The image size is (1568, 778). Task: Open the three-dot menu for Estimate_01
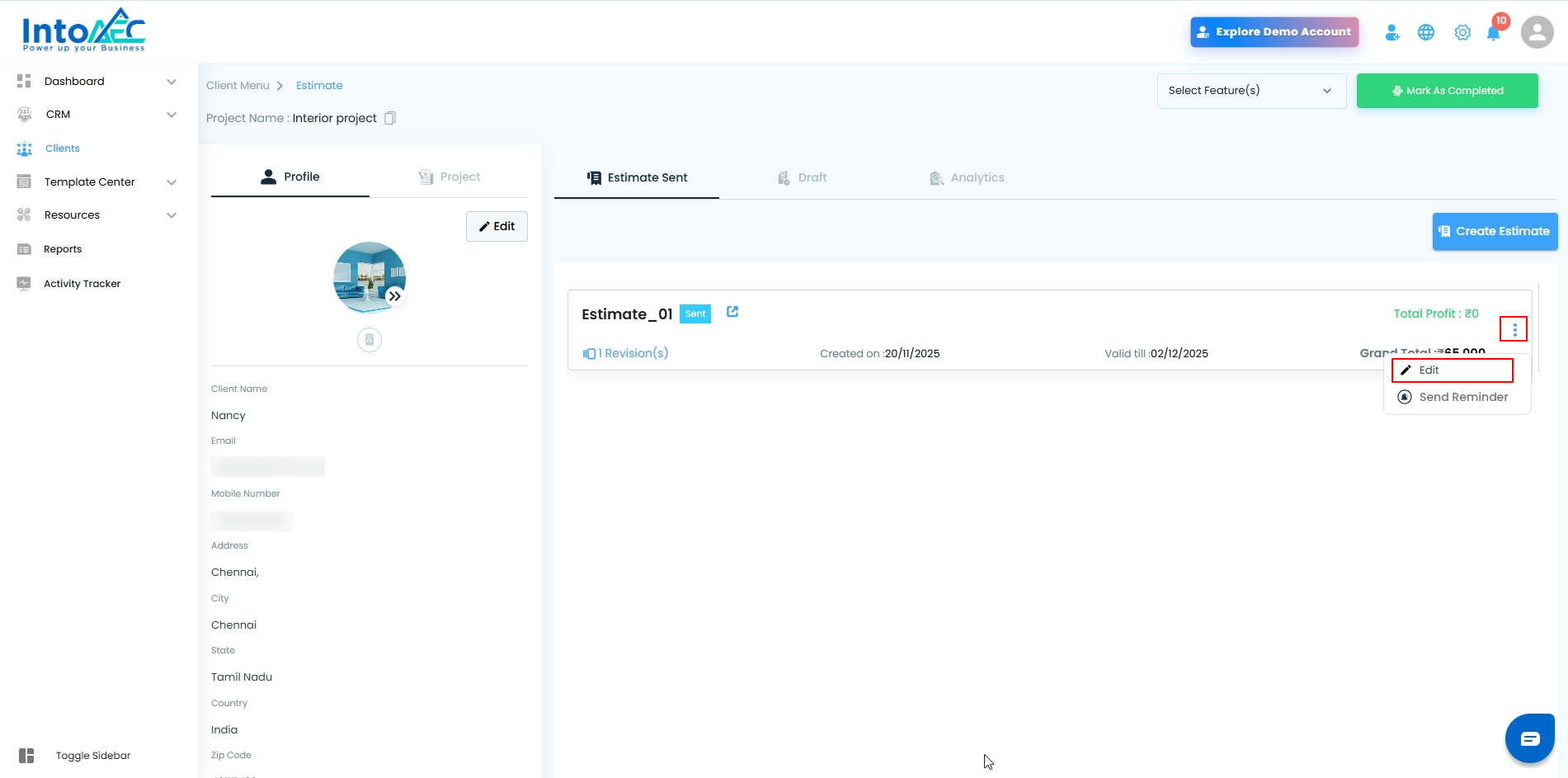pos(1514,329)
